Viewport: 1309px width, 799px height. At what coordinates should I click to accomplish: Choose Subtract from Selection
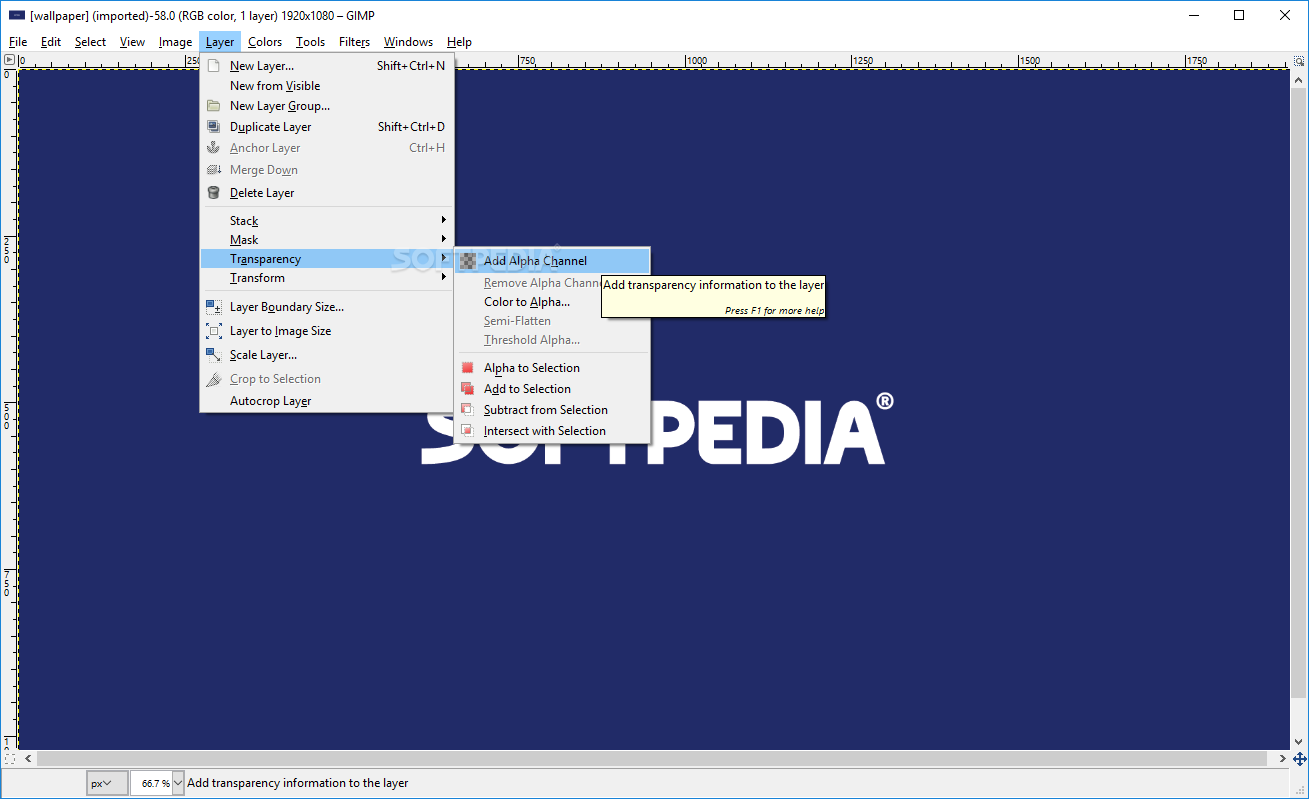(x=552, y=410)
